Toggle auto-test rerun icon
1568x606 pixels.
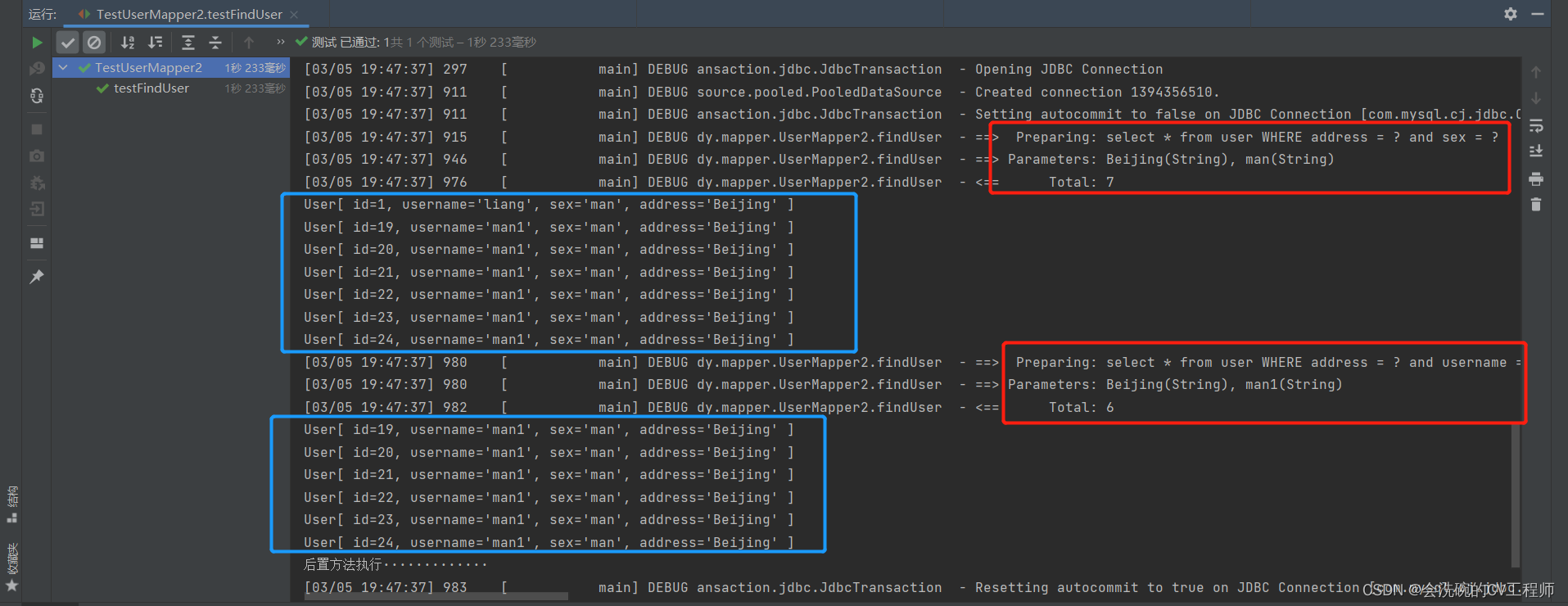37,96
